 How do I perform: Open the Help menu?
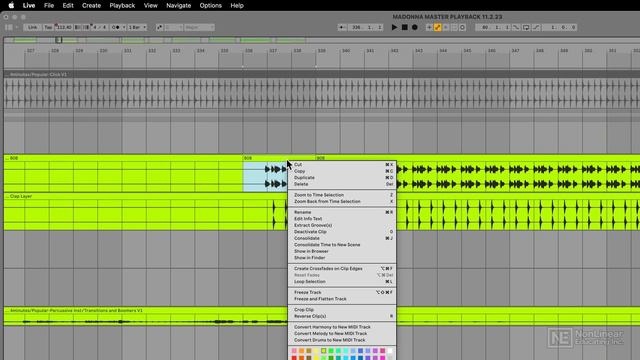[x=237, y=5]
